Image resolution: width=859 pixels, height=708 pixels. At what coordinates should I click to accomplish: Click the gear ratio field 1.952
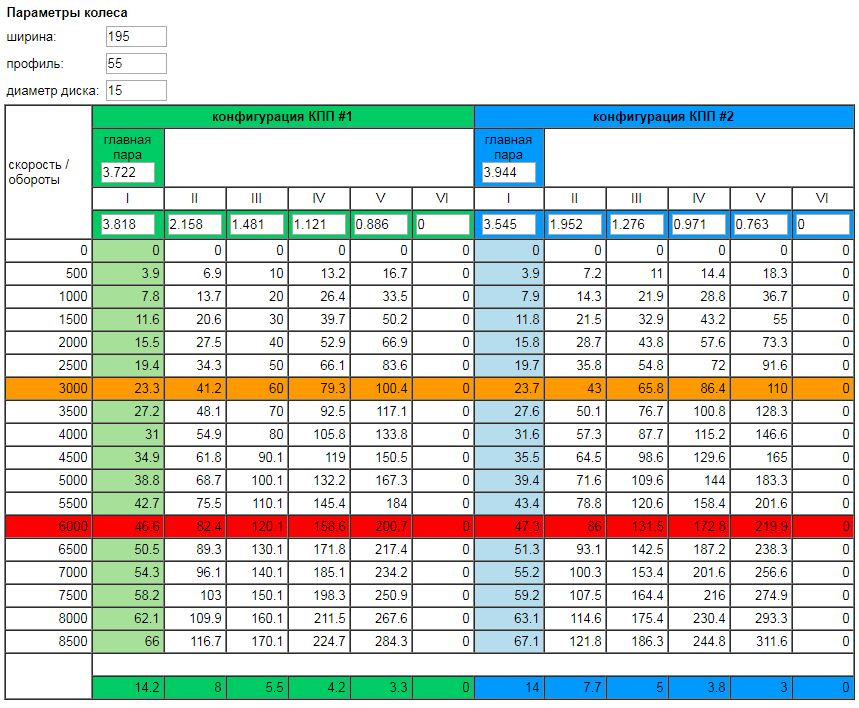pos(575,225)
